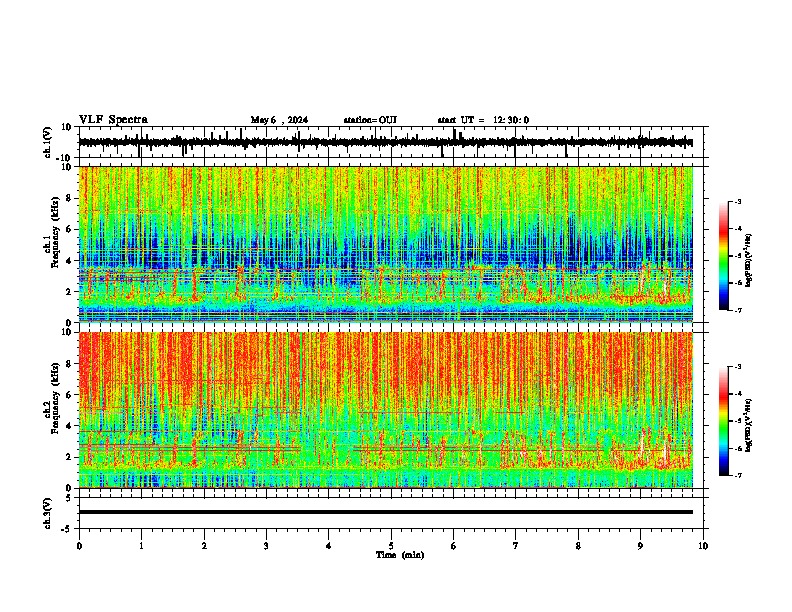The width and height of the screenshot is (792, 612).
Task: Click time tick label "3" on x-axis
Action: (266, 546)
